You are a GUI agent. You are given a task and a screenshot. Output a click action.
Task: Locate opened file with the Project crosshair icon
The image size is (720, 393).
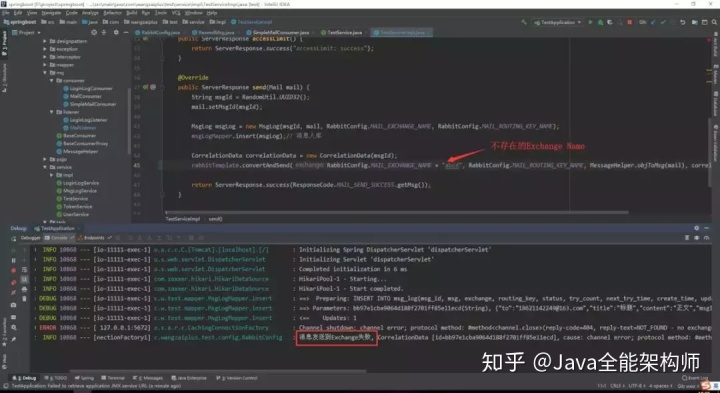(x=94, y=33)
